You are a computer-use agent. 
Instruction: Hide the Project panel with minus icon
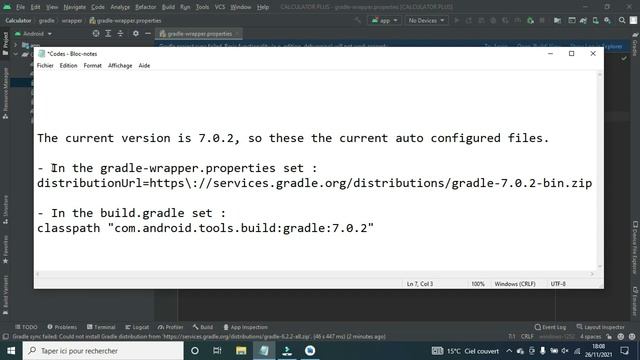148,34
